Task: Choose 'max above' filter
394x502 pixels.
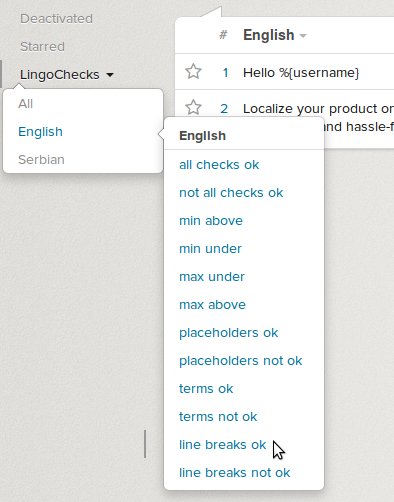Action: coord(212,305)
